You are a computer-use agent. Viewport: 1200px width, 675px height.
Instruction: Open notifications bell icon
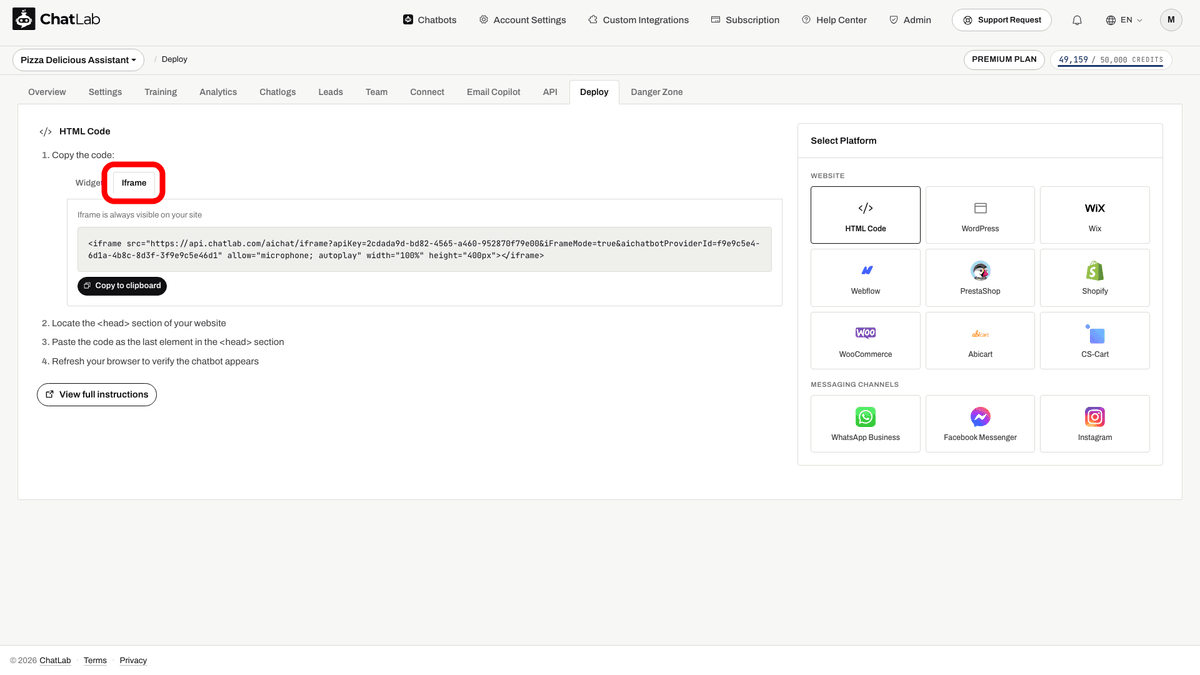[x=1077, y=20]
